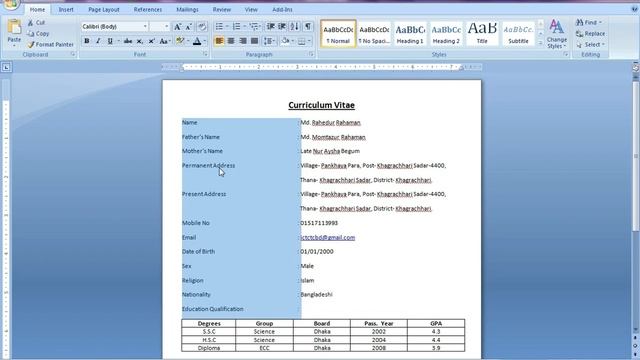
Task: Click the Cut scissors icon
Action: point(31,23)
